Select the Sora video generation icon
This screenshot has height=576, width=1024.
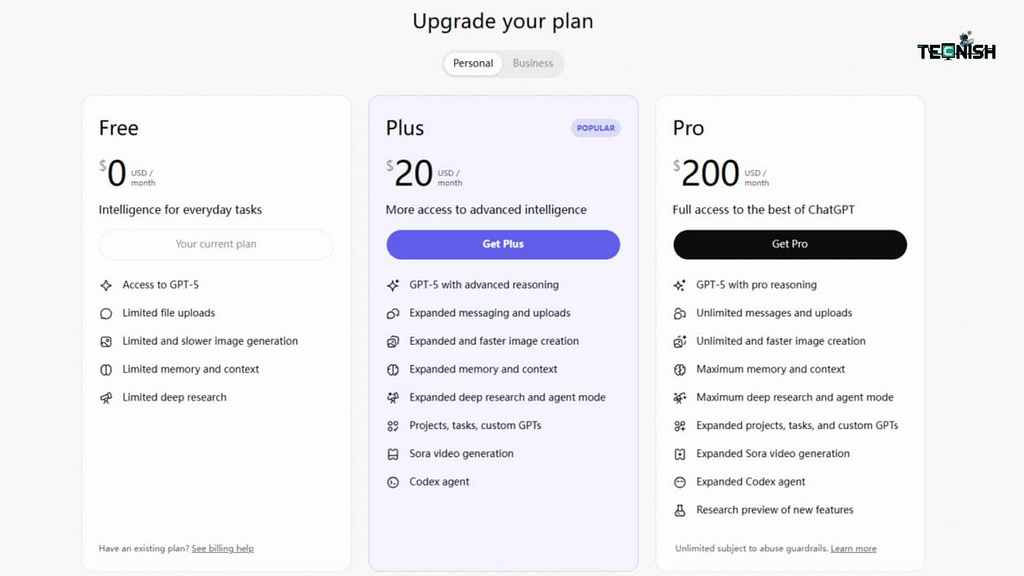point(393,453)
